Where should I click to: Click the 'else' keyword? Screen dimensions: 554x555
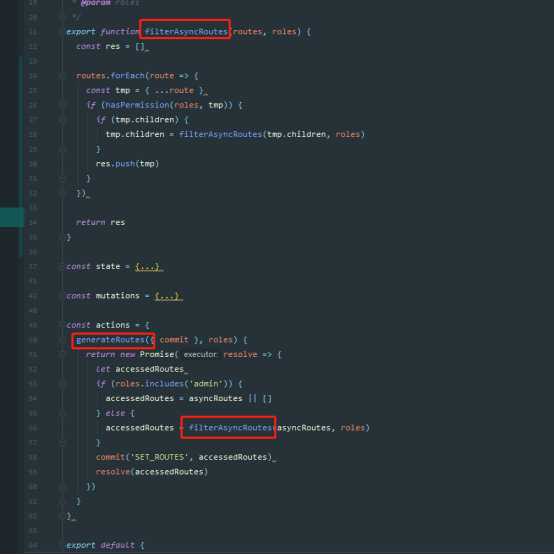(115, 413)
